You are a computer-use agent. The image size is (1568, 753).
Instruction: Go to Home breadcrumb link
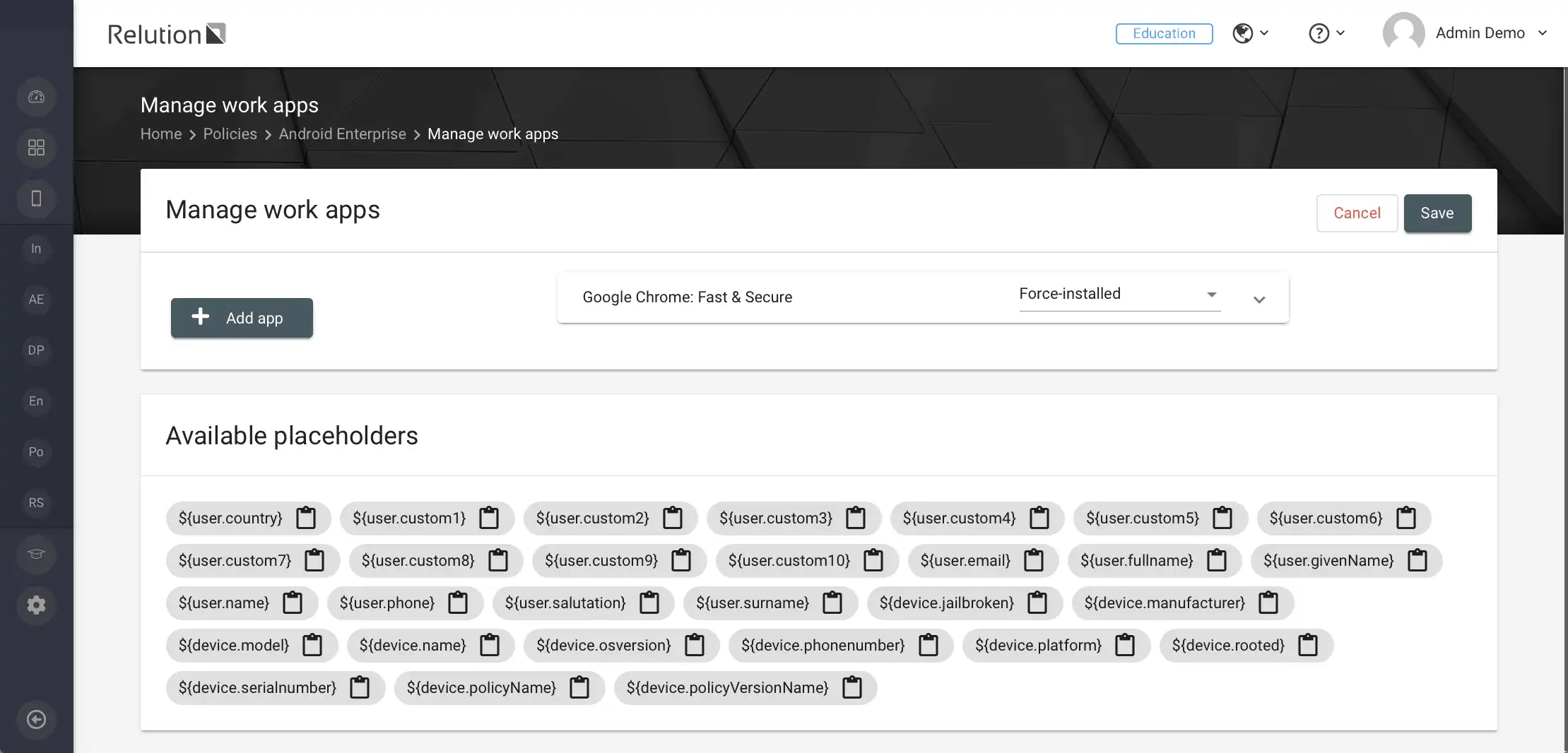[x=161, y=134]
